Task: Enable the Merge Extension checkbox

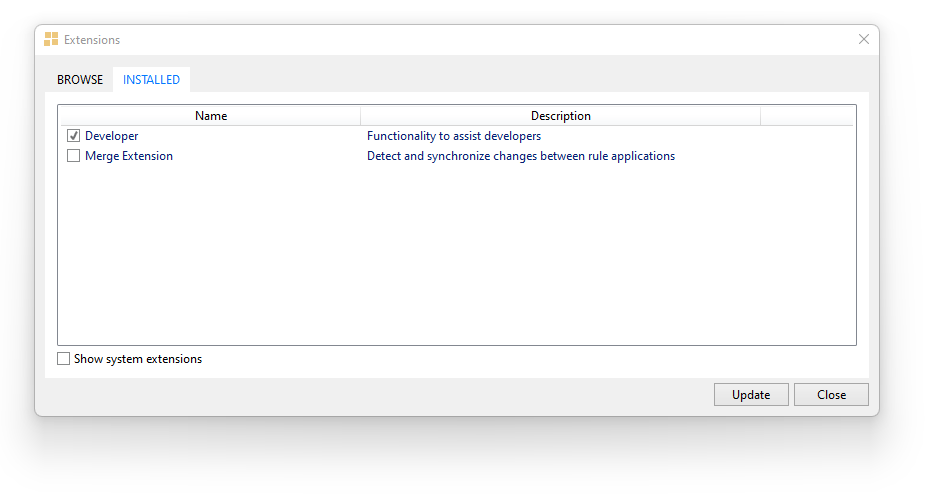Action: (74, 156)
